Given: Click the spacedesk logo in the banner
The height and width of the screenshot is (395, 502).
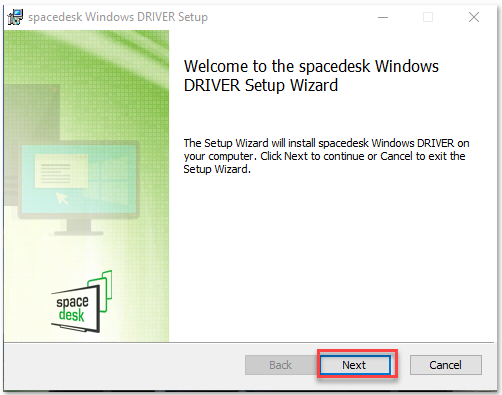Looking at the screenshot, I should [82, 302].
